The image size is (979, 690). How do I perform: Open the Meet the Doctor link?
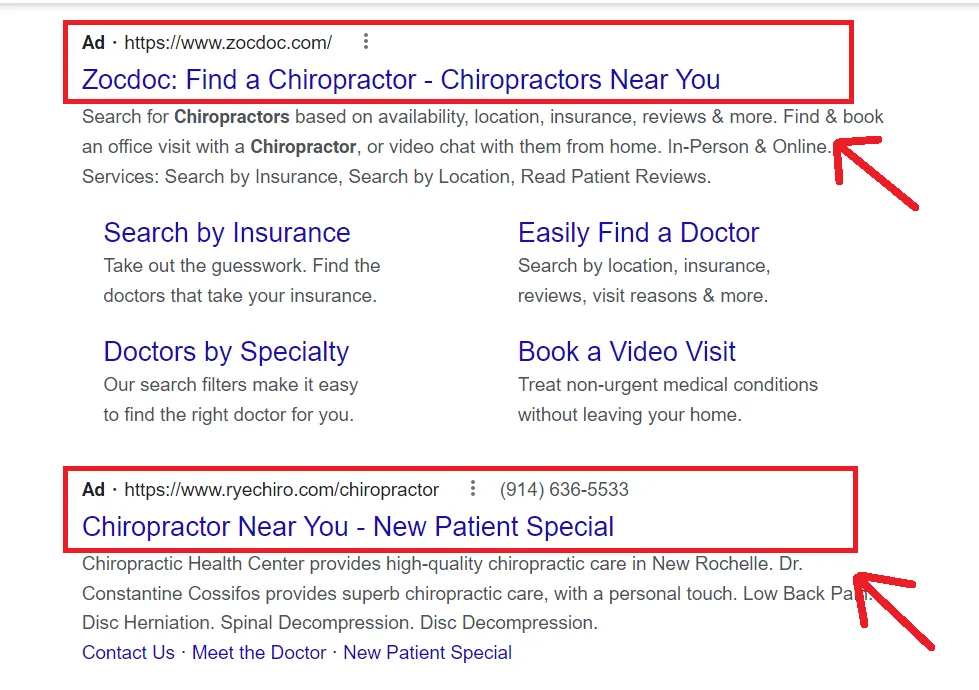259,653
